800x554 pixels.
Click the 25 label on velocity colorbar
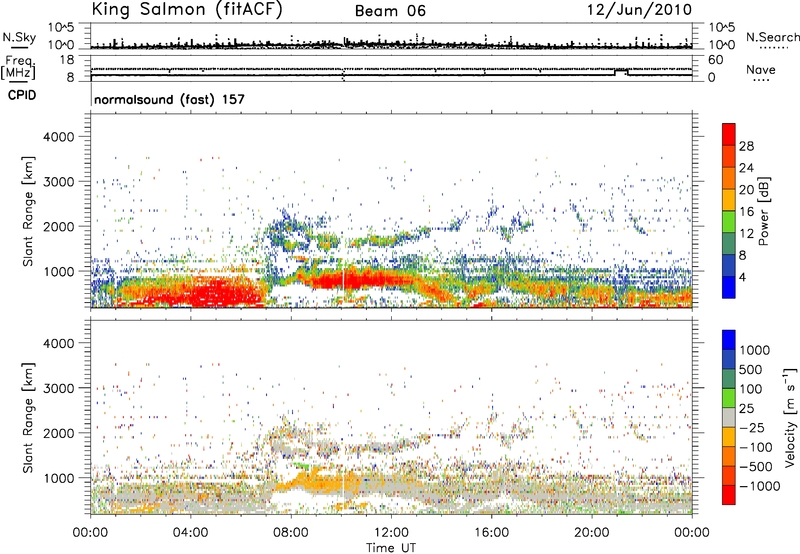(x=747, y=408)
